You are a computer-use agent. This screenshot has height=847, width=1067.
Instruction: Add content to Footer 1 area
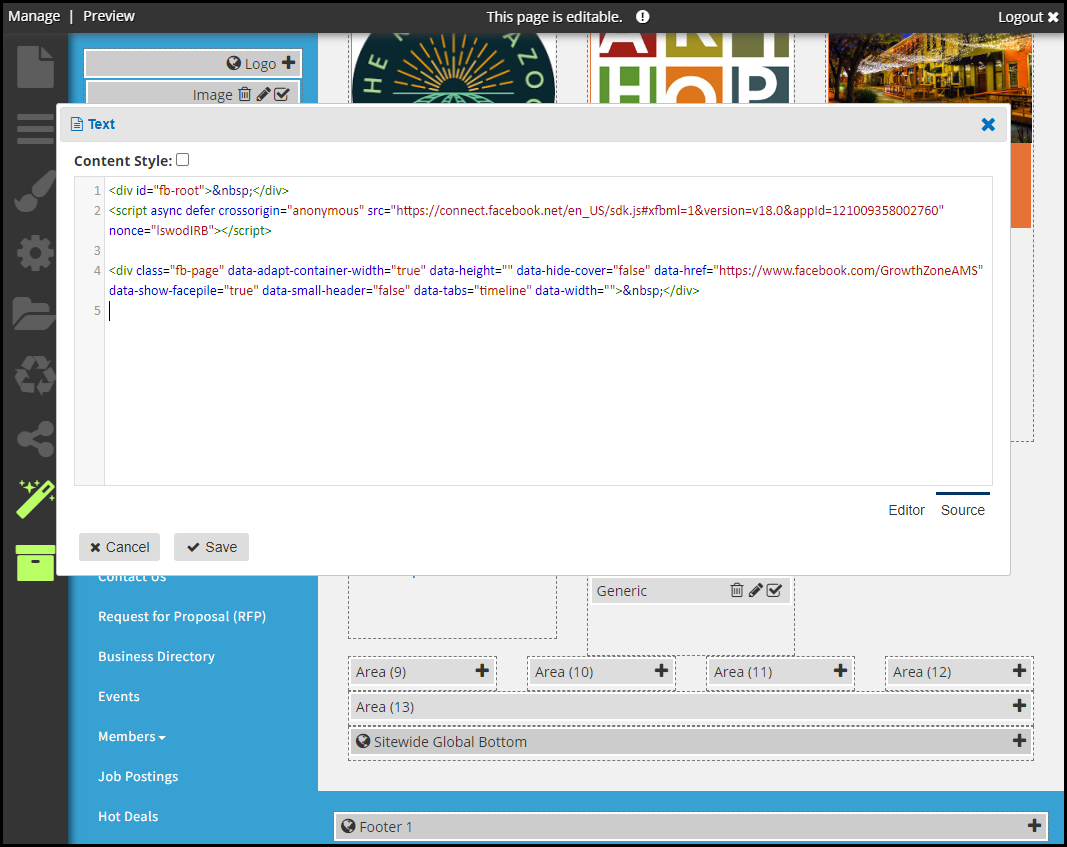tap(1034, 826)
